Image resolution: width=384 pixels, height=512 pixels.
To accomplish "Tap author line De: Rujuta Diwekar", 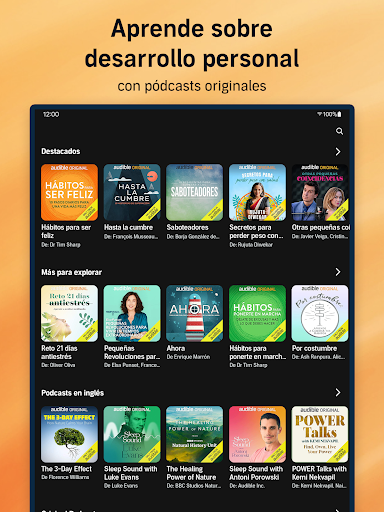I will point(251,245).
